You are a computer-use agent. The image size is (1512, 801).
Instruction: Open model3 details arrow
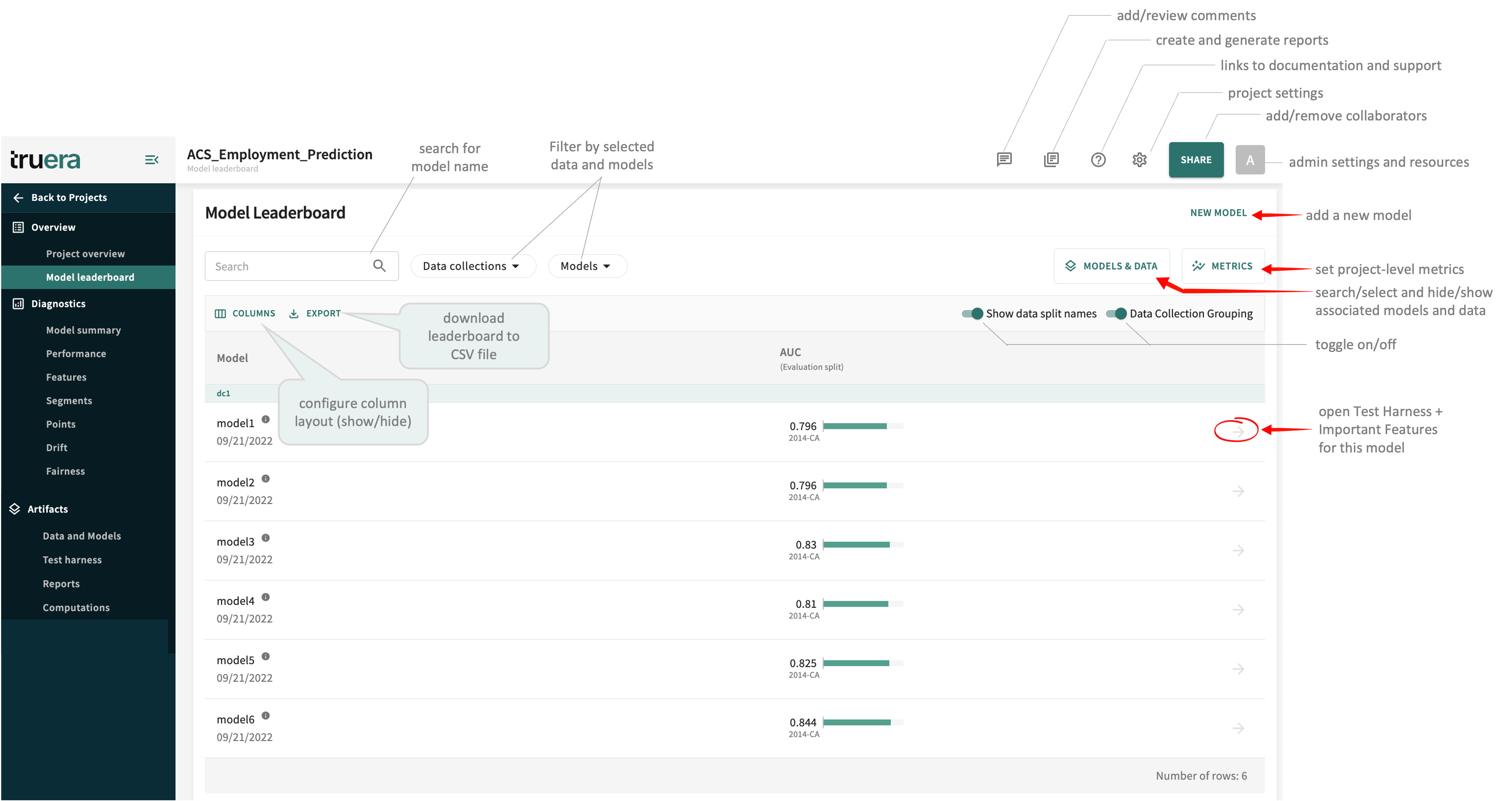pyautogui.click(x=1238, y=551)
